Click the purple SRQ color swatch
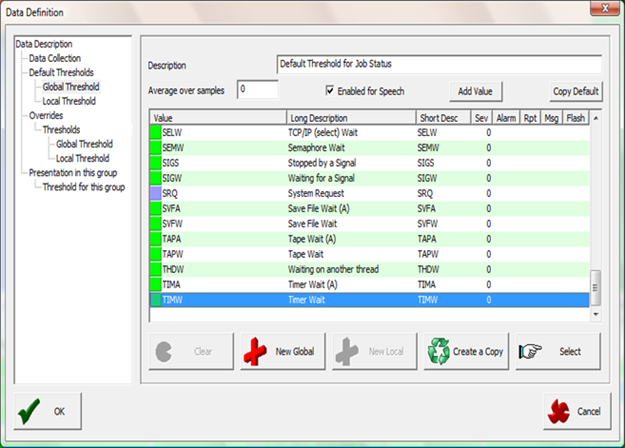625x448 pixels. (154, 190)
